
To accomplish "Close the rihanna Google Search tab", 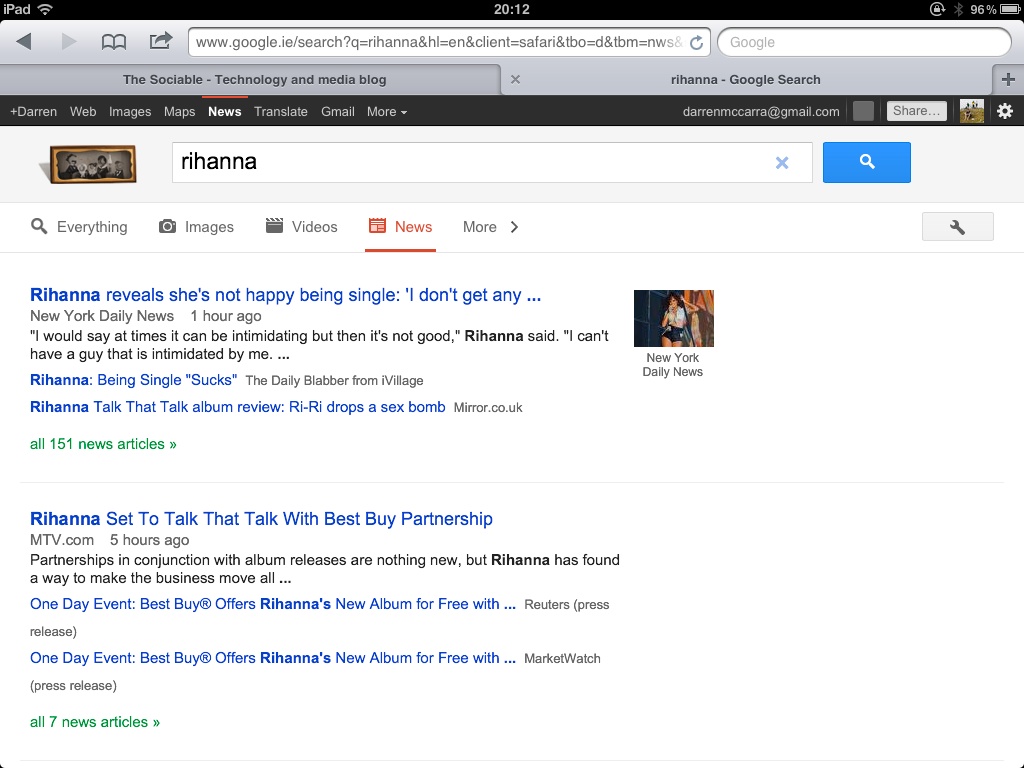I will tap(515, 80).
